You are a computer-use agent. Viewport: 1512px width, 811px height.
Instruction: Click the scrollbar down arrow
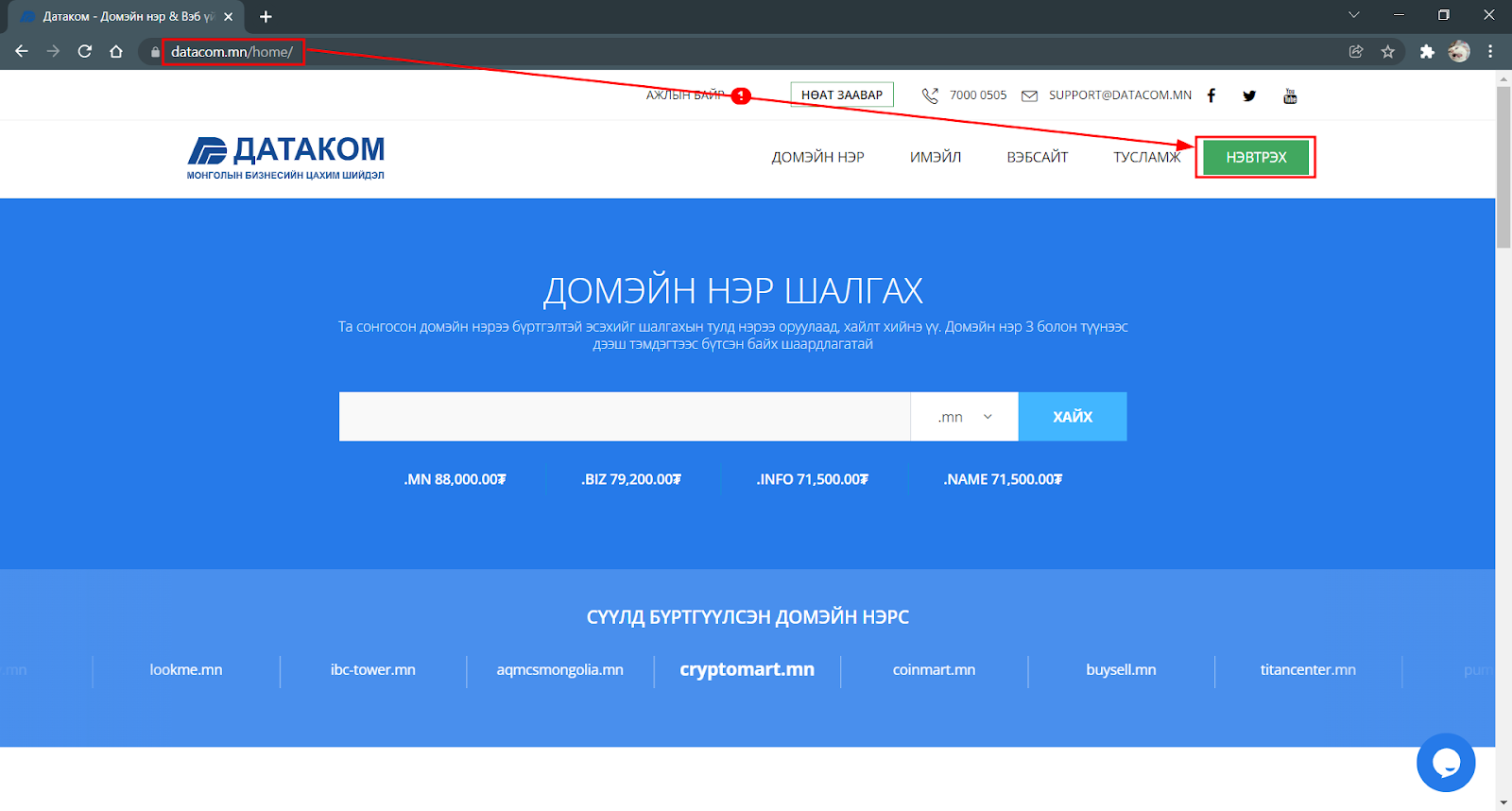pyautogui.click(x=1503, y=802)
